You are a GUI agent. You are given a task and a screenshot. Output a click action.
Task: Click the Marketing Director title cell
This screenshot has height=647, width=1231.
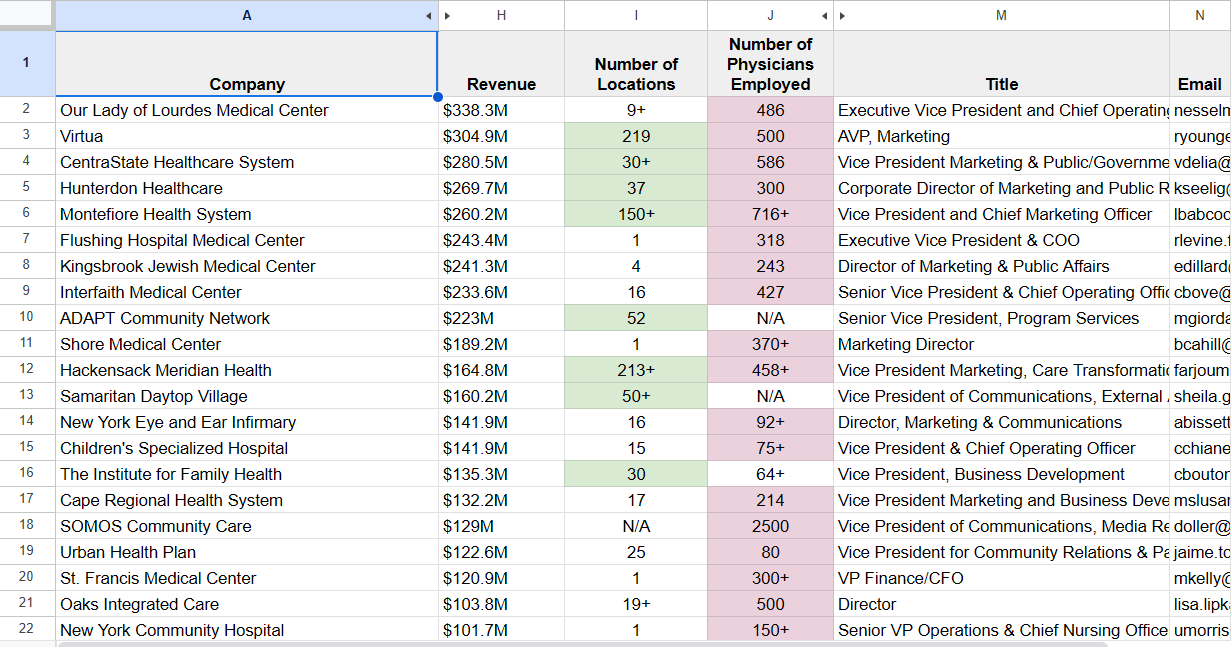(x=1001, y=344)
